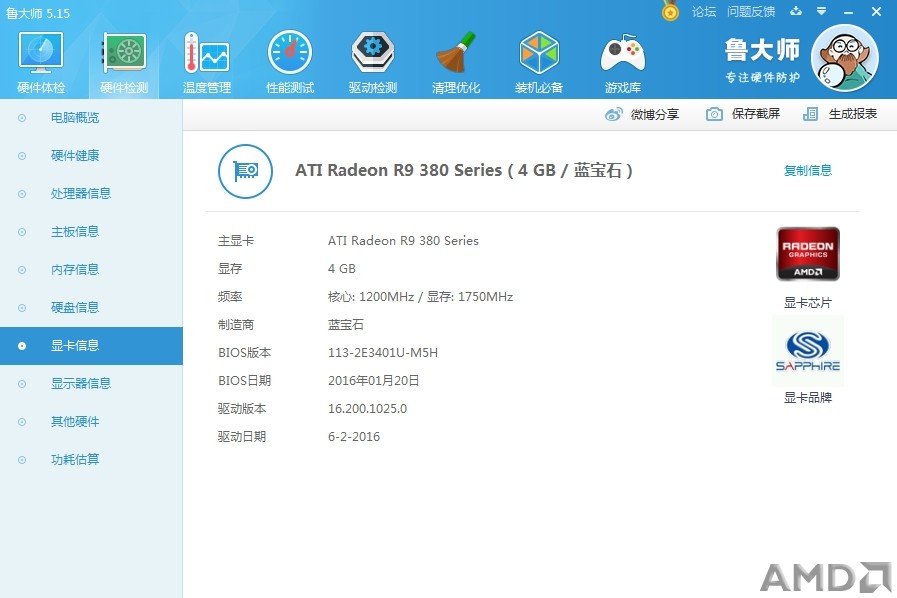897x598 pixels.
Task: Click driver date 6-2-2016
Action: click(354, 437)
